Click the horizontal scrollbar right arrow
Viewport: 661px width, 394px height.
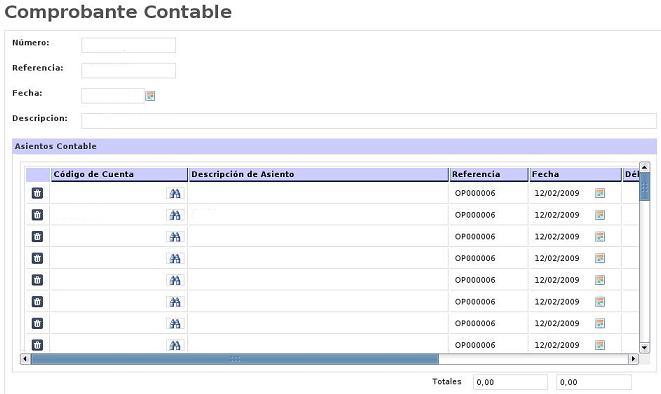click(633, 359)
